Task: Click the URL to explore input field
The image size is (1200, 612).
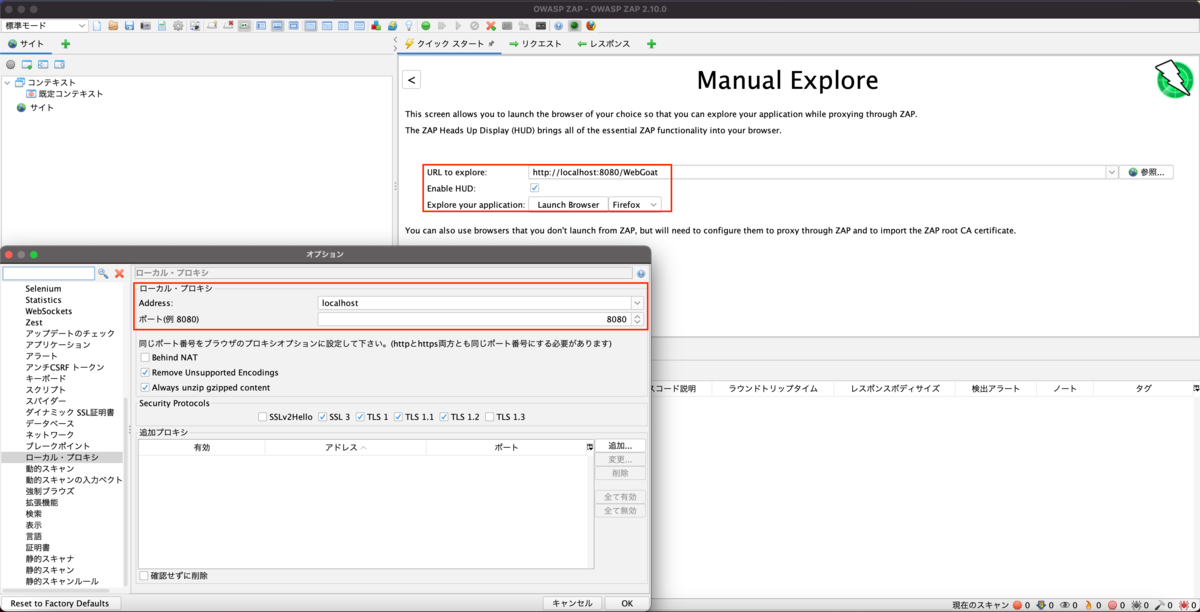Action: (x=817, y=172)
